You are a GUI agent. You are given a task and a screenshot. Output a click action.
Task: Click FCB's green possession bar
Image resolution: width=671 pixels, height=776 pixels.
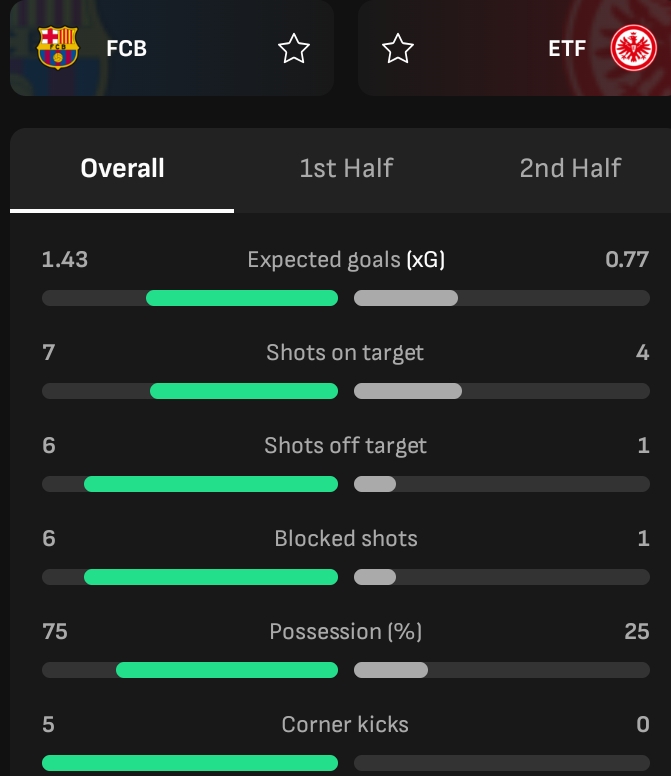[x=227, y=670]
